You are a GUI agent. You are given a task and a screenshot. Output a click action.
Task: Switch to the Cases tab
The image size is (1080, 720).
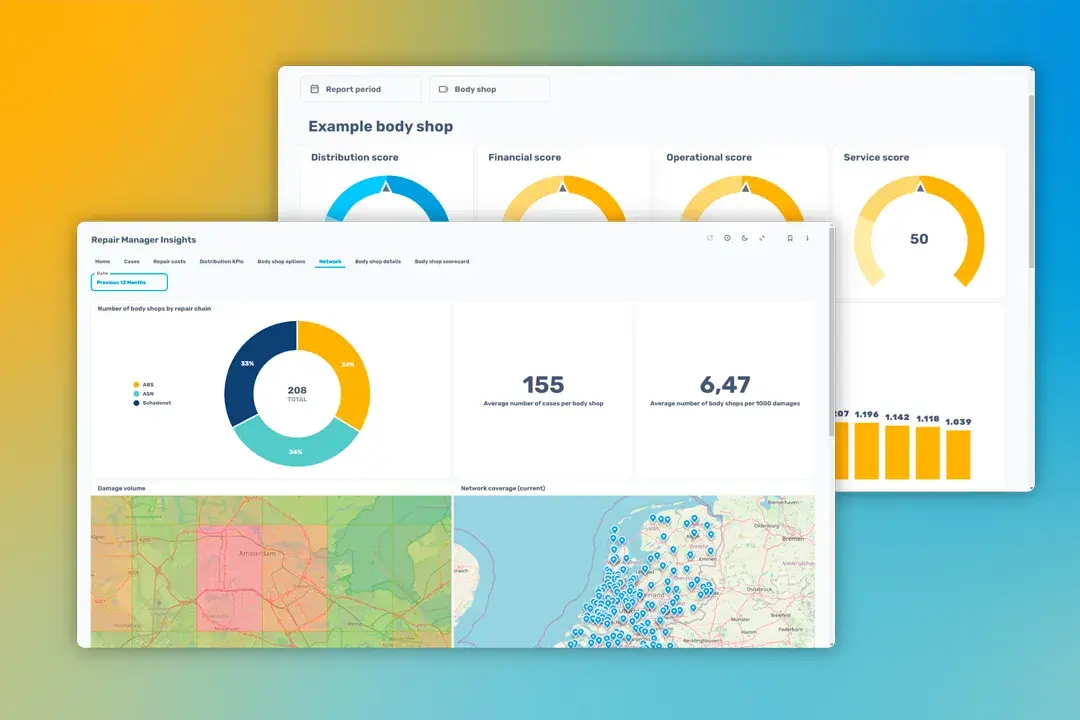132,262
